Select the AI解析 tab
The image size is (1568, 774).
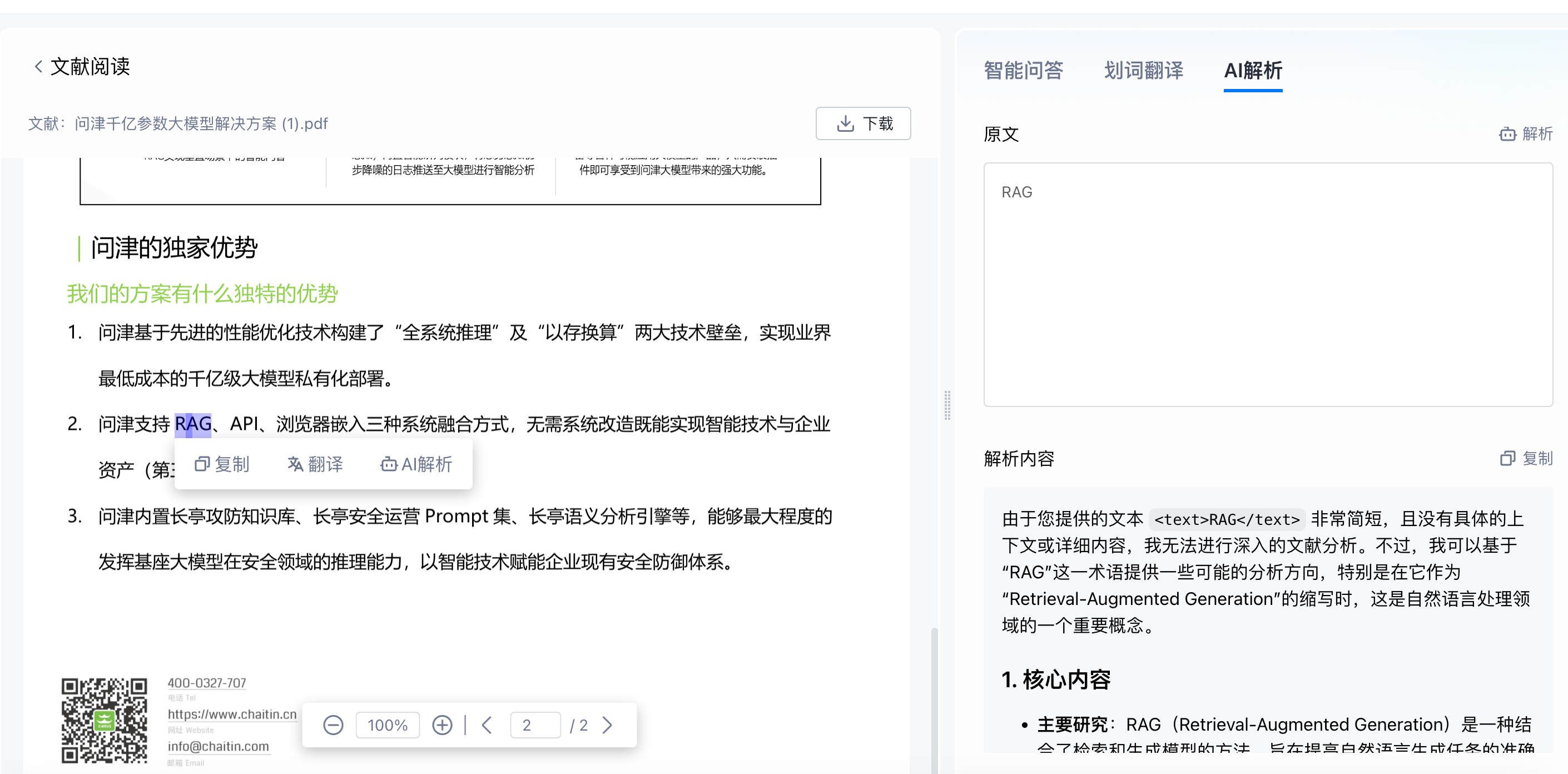[x=1253, y=71]
